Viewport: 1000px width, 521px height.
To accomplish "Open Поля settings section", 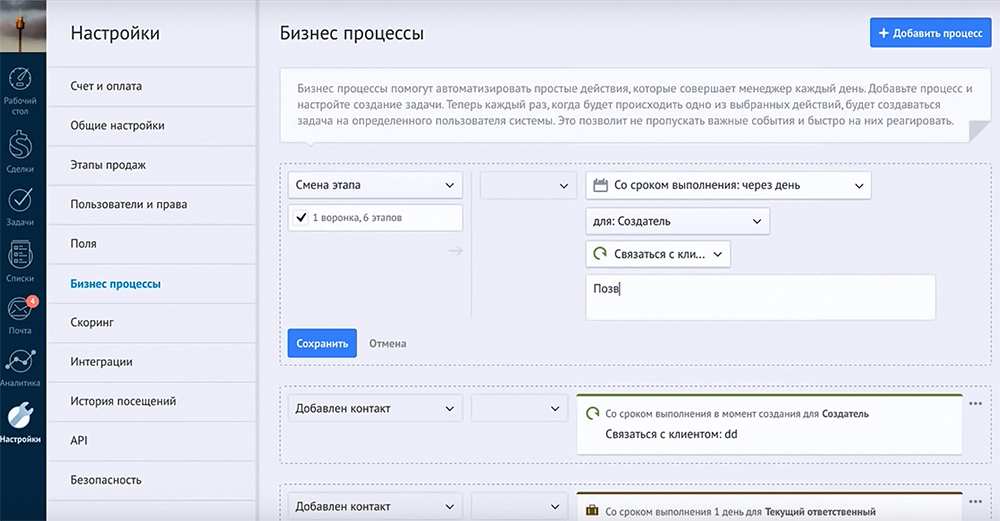I will [x=152, y=244].
